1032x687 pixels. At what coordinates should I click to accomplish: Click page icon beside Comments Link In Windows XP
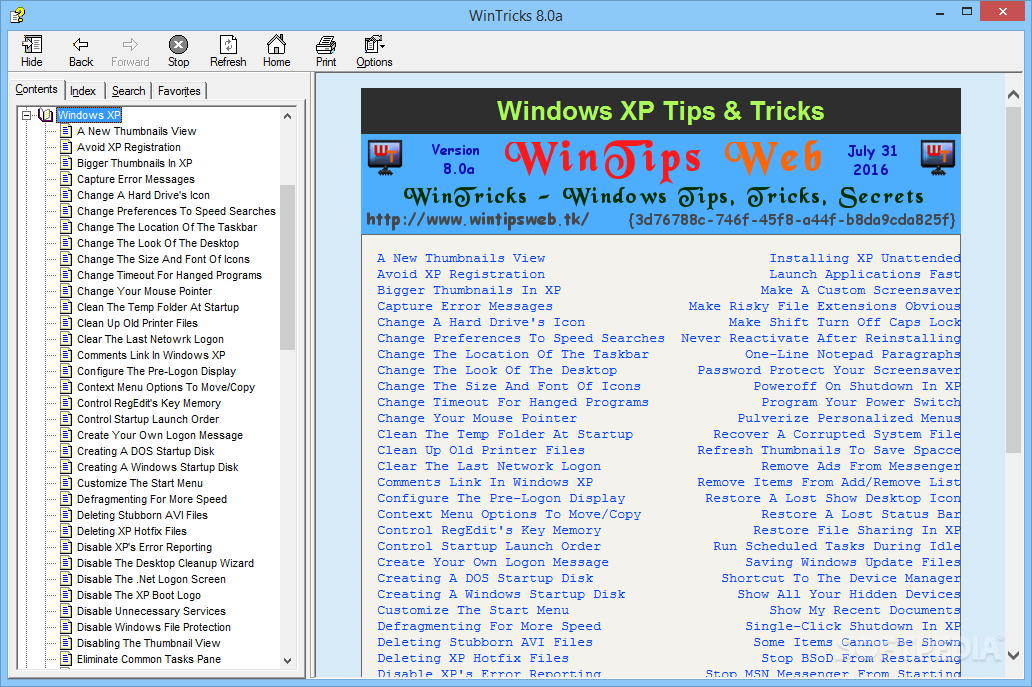(x=66, y=355)
